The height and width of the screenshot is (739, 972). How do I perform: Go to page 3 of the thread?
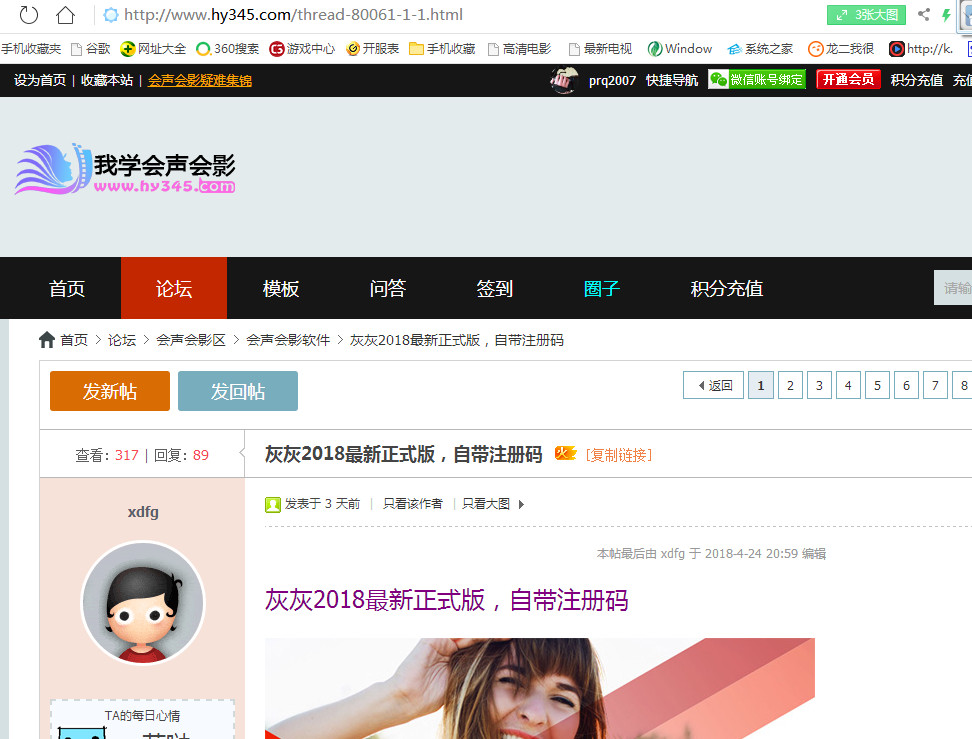click(820, 385)
